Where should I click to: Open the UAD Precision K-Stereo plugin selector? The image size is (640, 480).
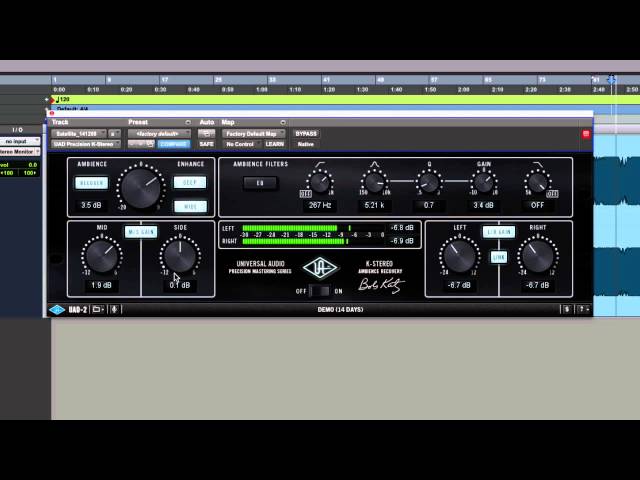click(x=86, y=144)
